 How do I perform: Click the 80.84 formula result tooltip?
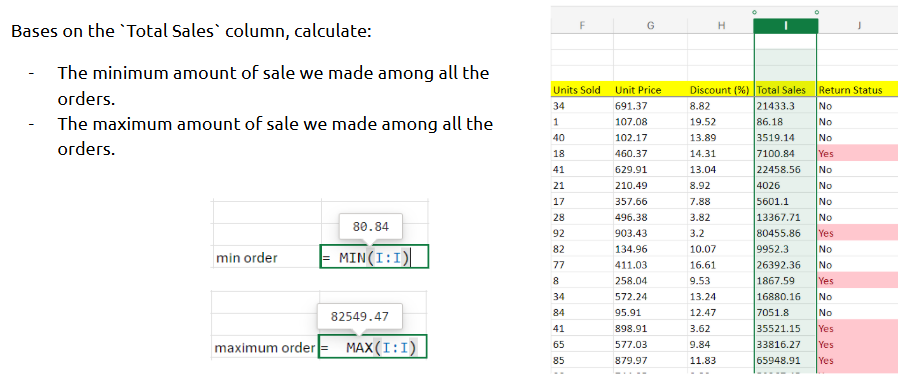(371, 226)
